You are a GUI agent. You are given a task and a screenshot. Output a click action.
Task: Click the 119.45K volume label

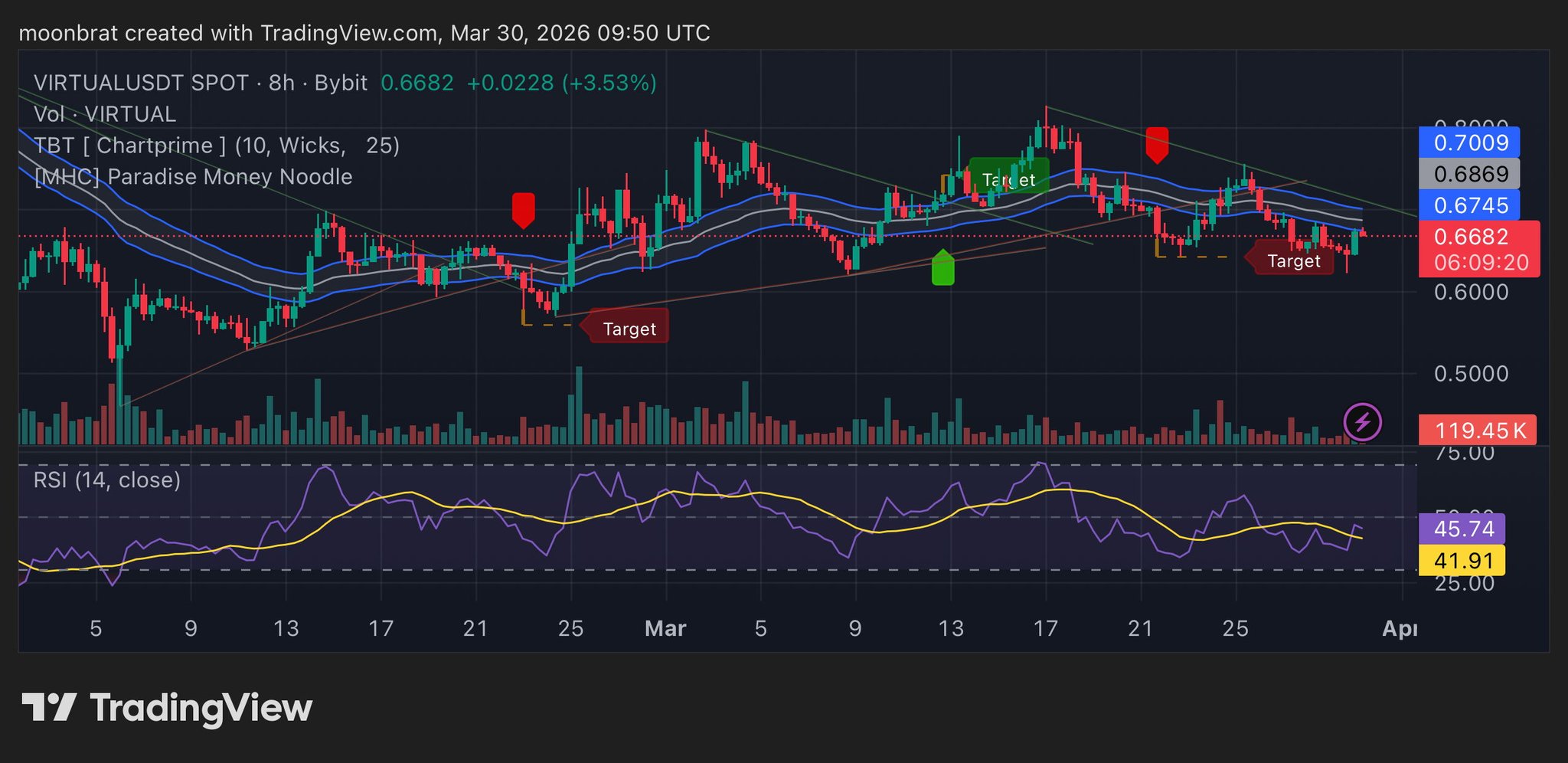point(1477,430)
